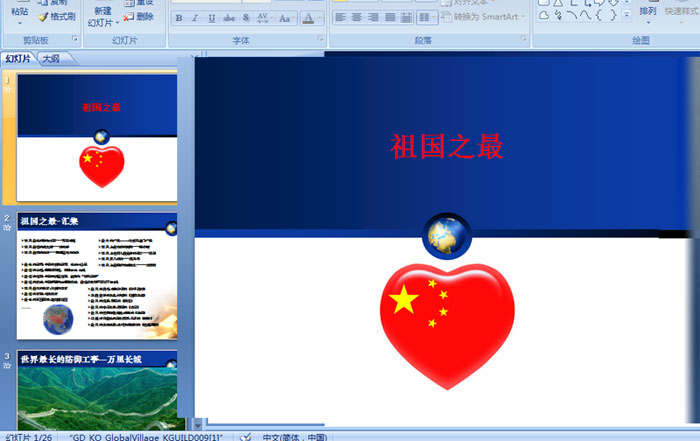Justify text in paragraph group

(390, 17)
